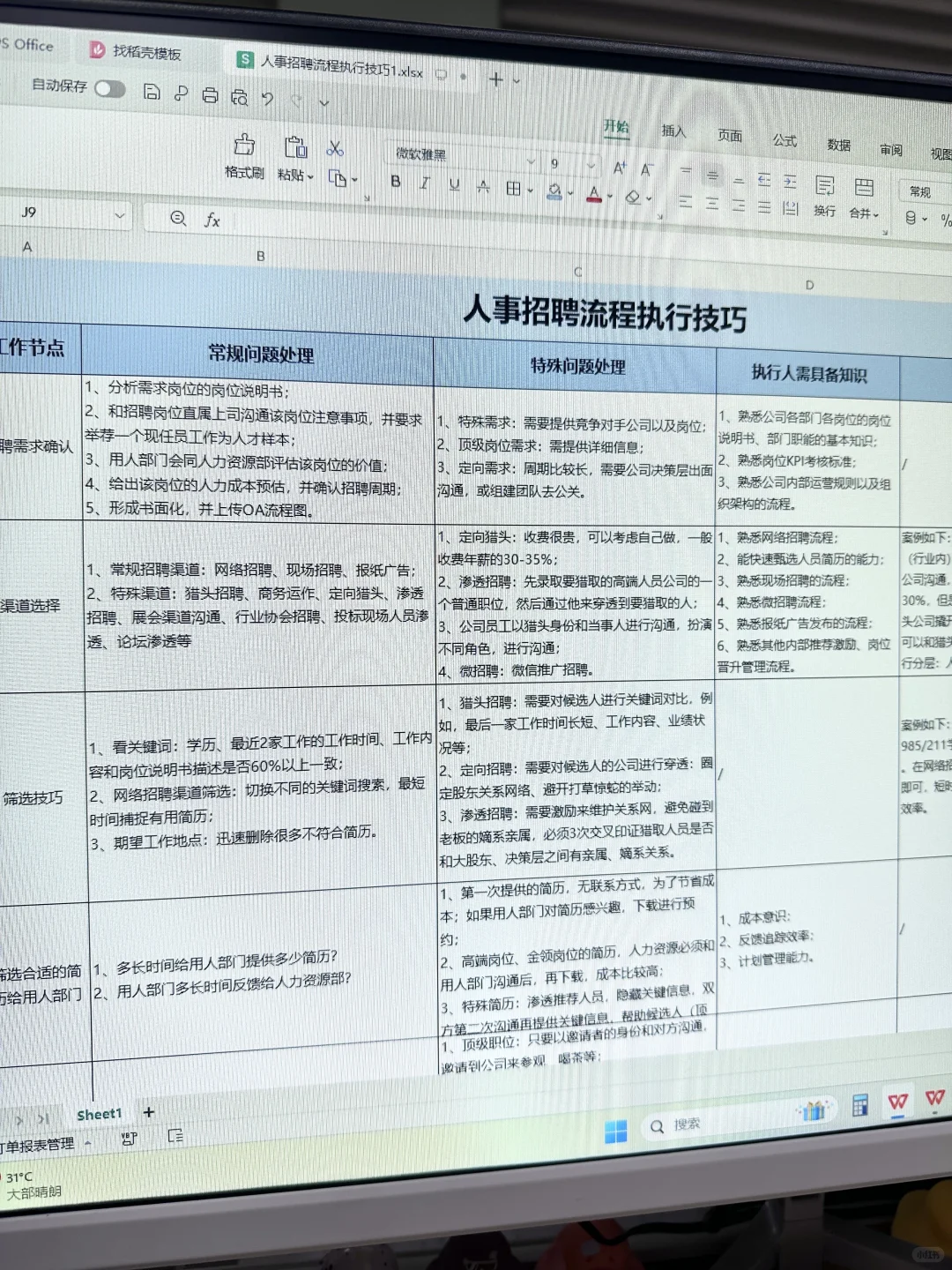Viewport: 952px width, 1270px height.
Task: Open the font size 9 dropdown
Action: click(x=591, y=166)
